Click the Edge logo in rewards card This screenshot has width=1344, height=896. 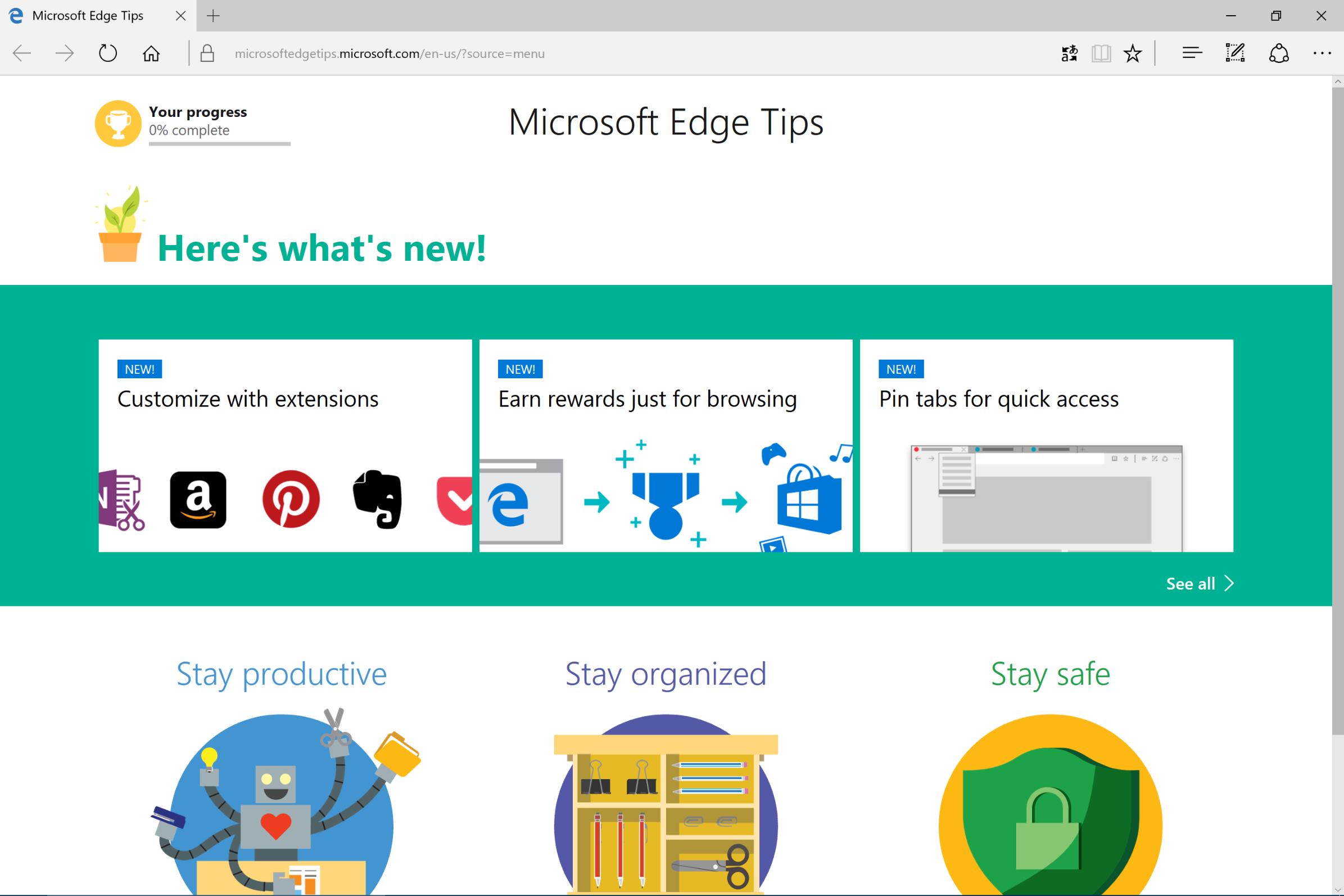click(x=509, y=504)
